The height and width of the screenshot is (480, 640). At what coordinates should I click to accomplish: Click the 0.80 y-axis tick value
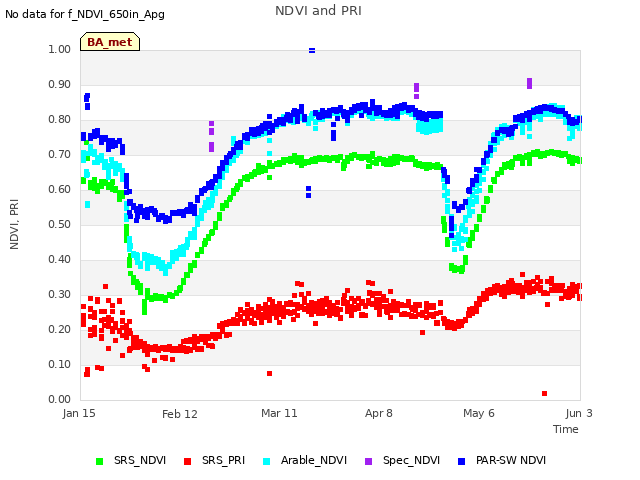(60, 120)
